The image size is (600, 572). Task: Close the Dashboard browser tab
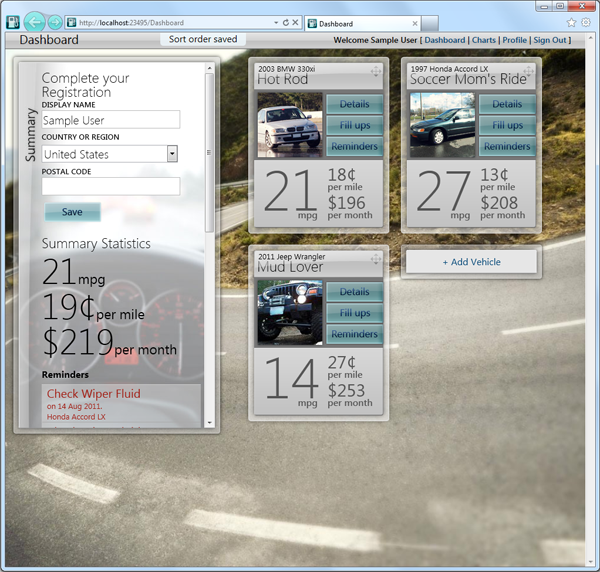pyautogui.click(x=415, y=24)
